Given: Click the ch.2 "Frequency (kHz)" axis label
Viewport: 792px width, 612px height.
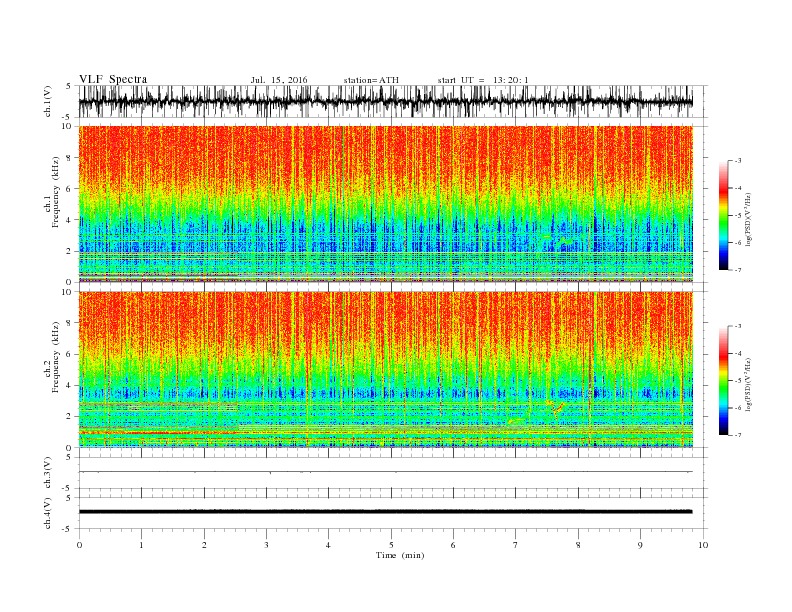Looking at the screenshot, I should [x=56, y=358].
